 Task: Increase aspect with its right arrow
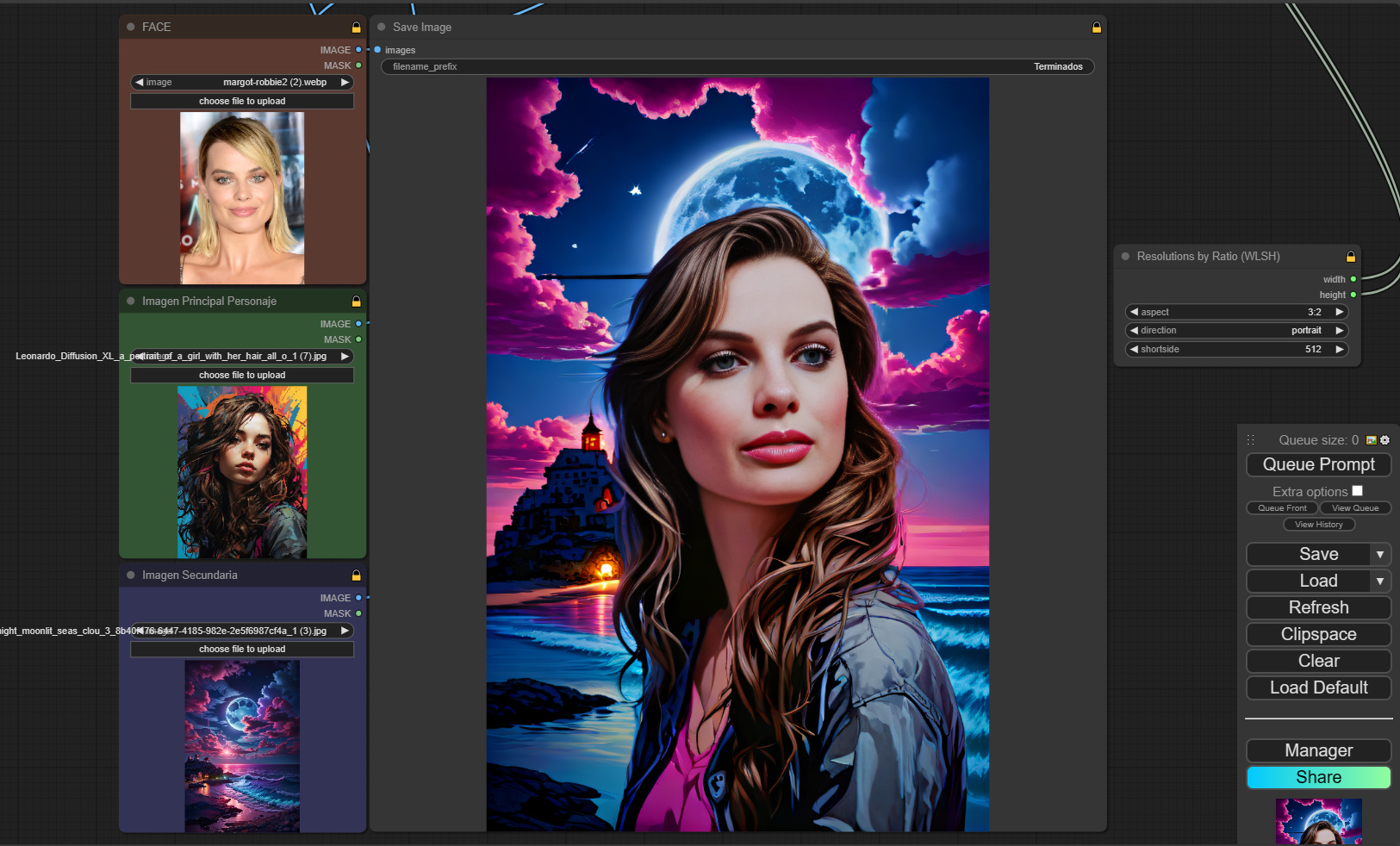(1340, 312)
